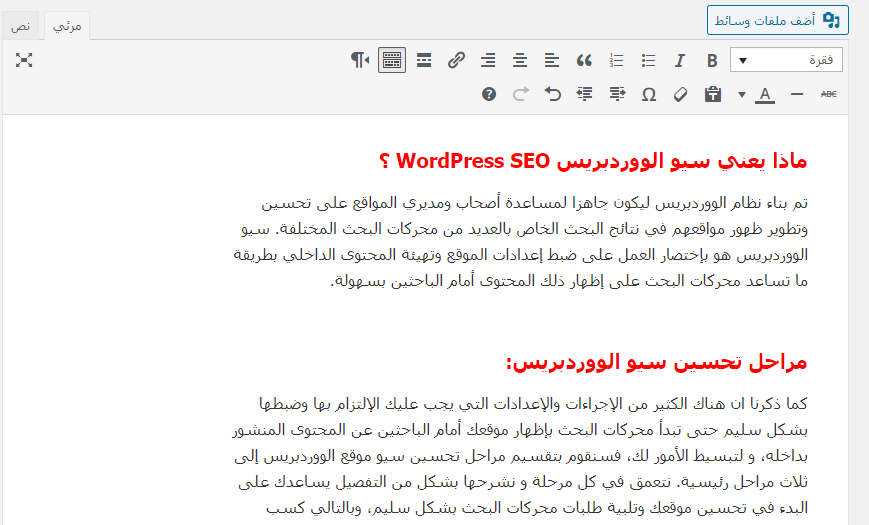Apply the current text color
Screen dimensions: 869x525
tap(765, 94)
